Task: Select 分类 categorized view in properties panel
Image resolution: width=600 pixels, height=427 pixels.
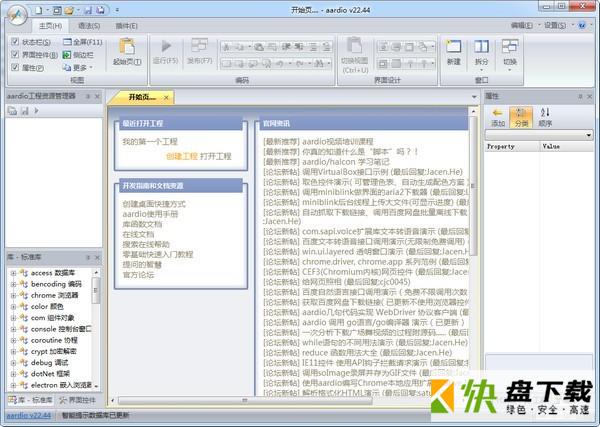Action: [521, 117]
